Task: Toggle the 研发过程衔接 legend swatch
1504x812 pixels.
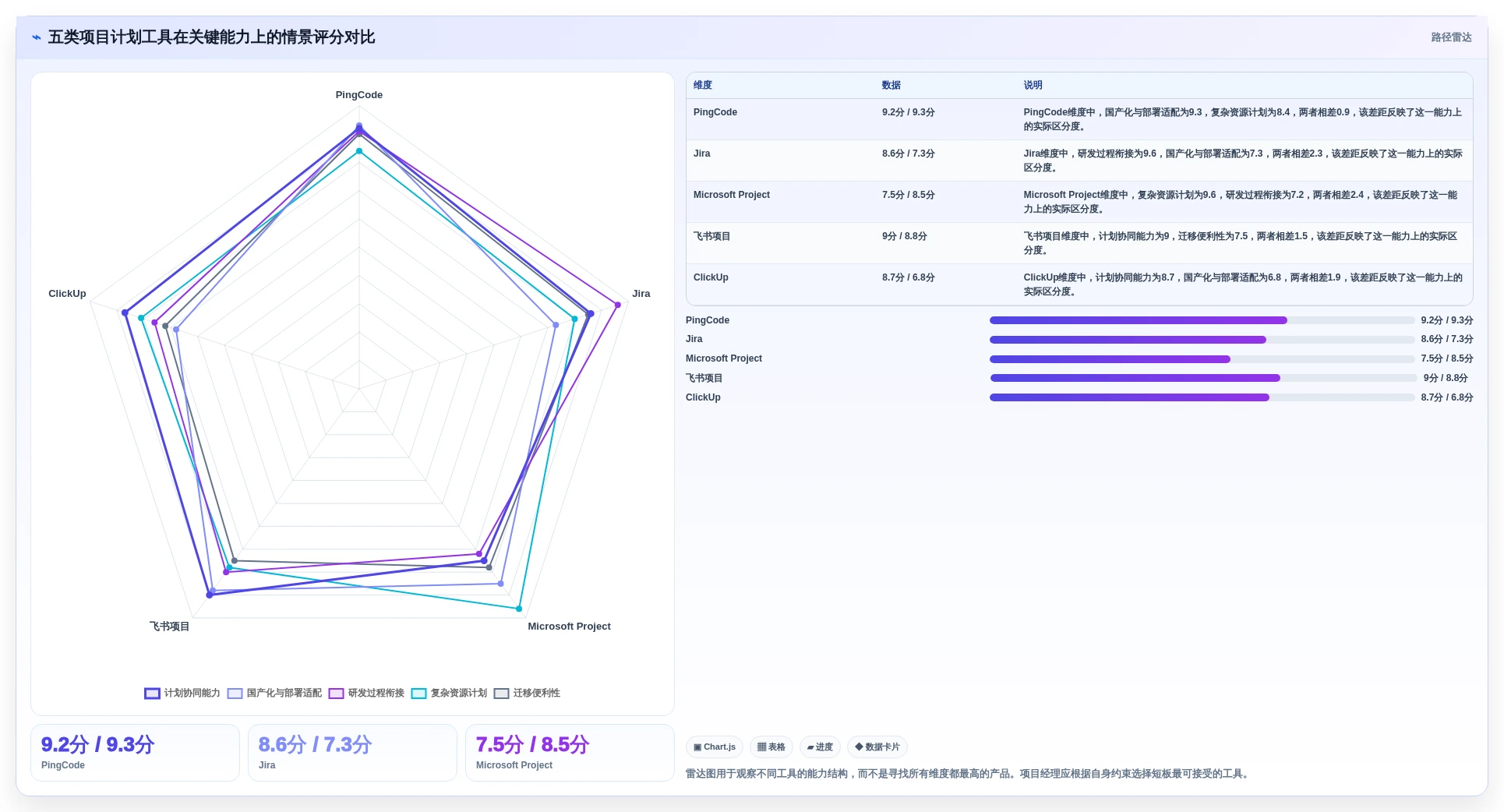Action: pyautogui.click(x=336, y=694)
